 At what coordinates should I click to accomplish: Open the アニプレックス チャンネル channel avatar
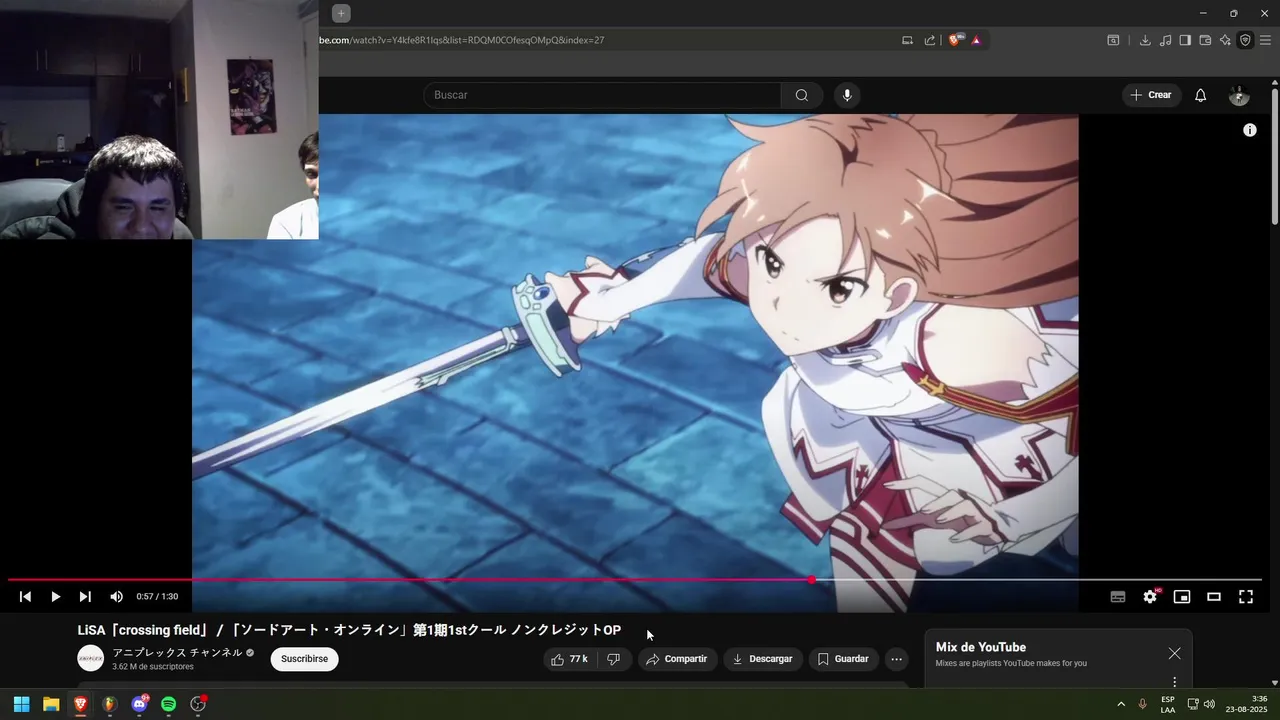click(x=91, y=658)
